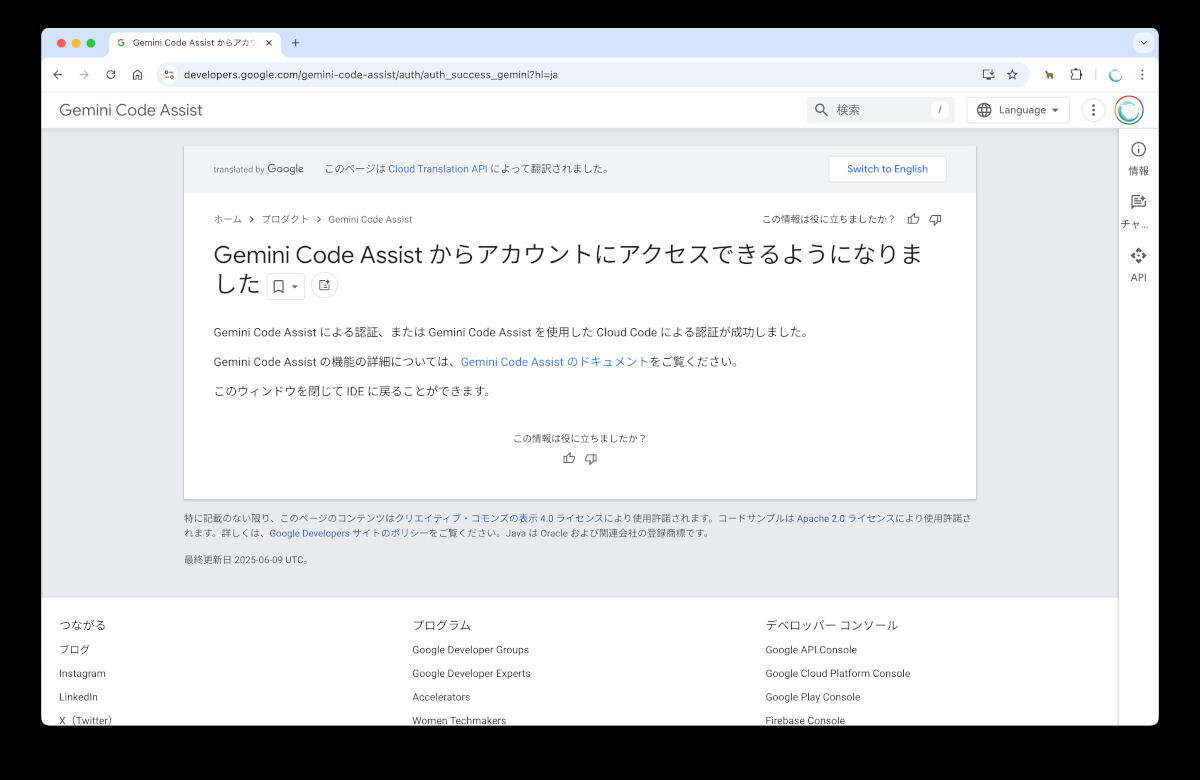Open the extension icon beside the star
The image size is (1200, 780).
[x=1049, y=74]
